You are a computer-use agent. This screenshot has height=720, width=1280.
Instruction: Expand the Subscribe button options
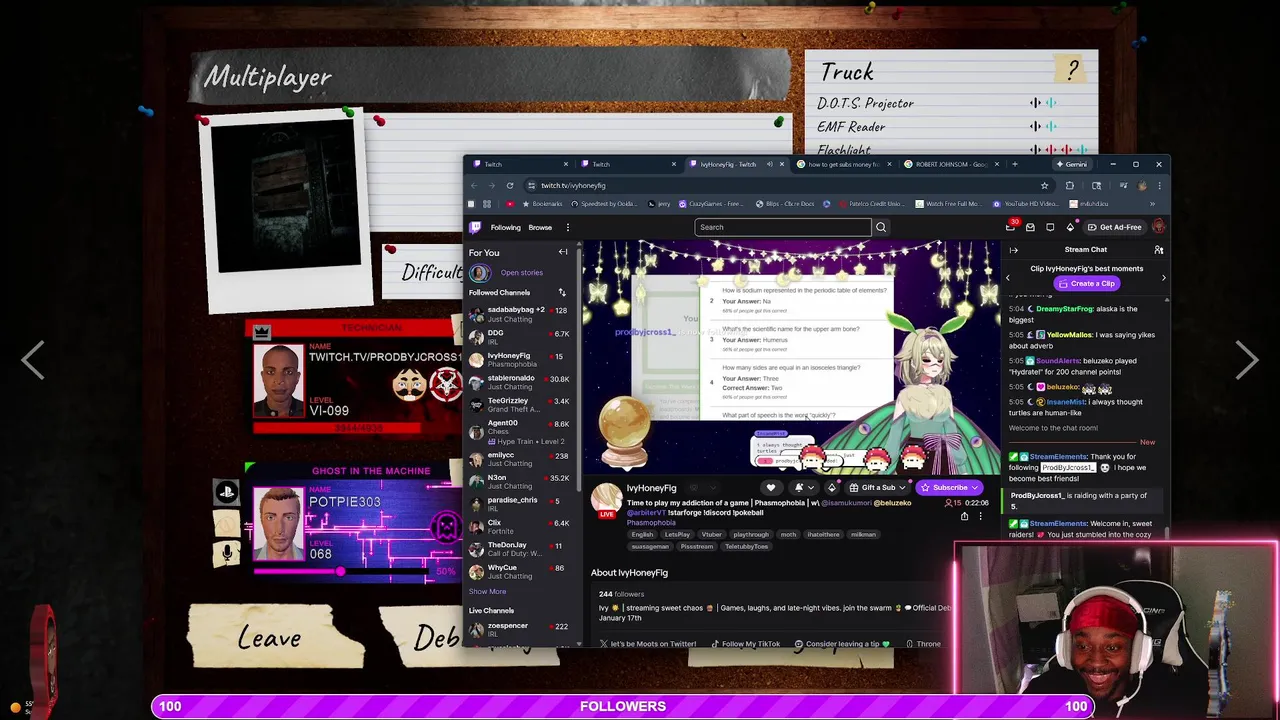[975, 488]
